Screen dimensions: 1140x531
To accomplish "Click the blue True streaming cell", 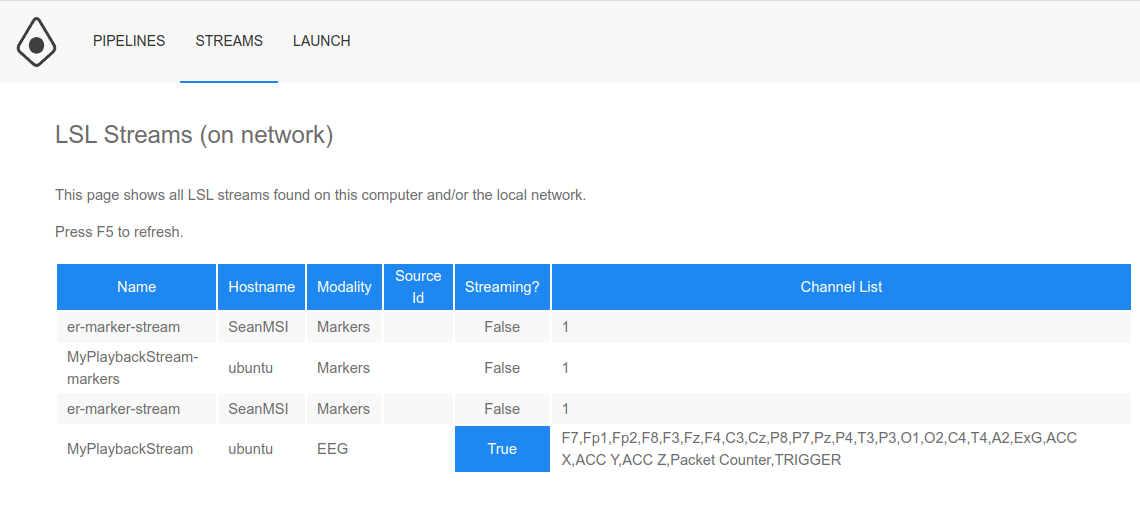I will (502, 449).
